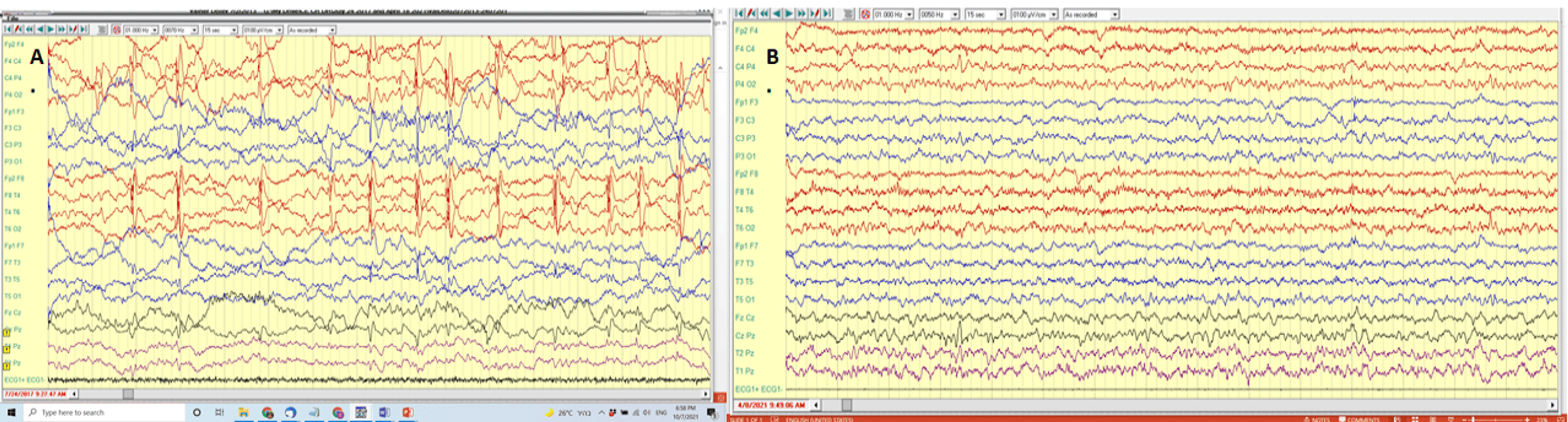Open the 0050 Hz high-cut filter dropdown
Image resolution: width=1568 pixels, height=422 pixels.
(954, 14)
